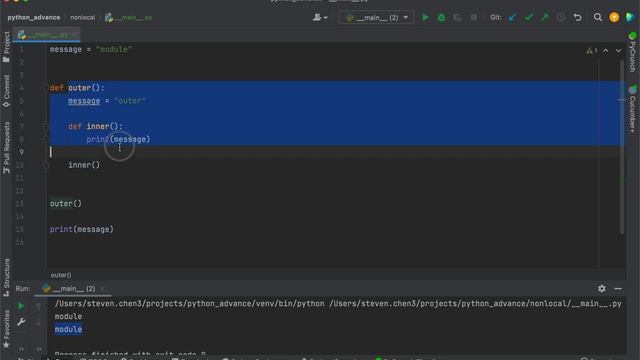Click the __main__.py breadcrumb in navigation bar

(129, 18)
